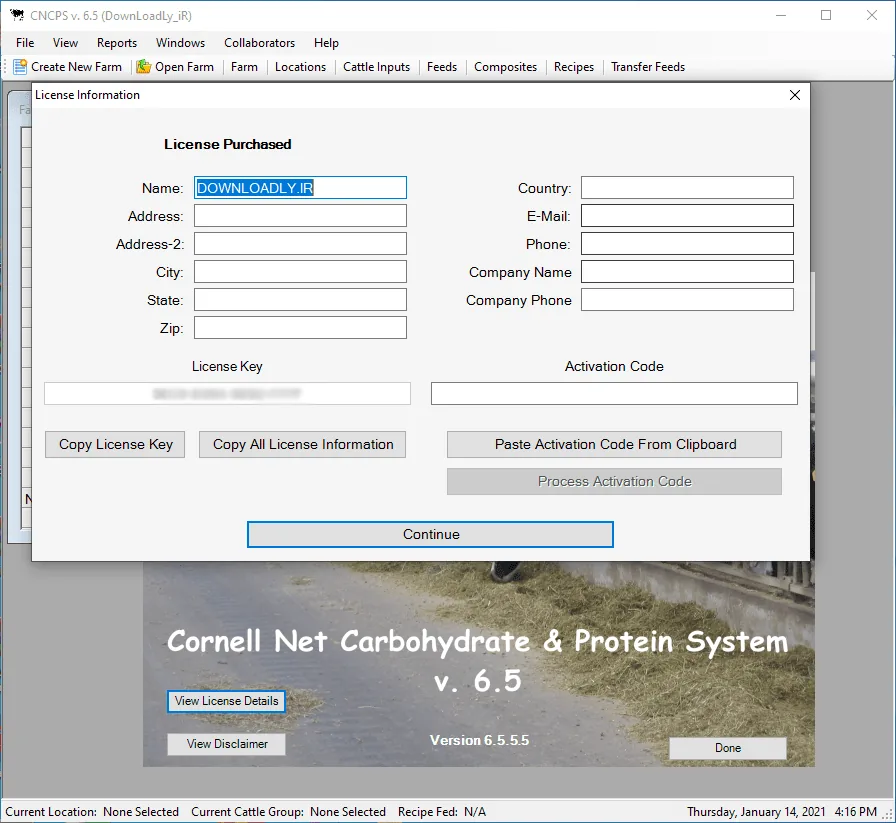Click into the Activation Code field
896x823 pixels.
[614, 394]
